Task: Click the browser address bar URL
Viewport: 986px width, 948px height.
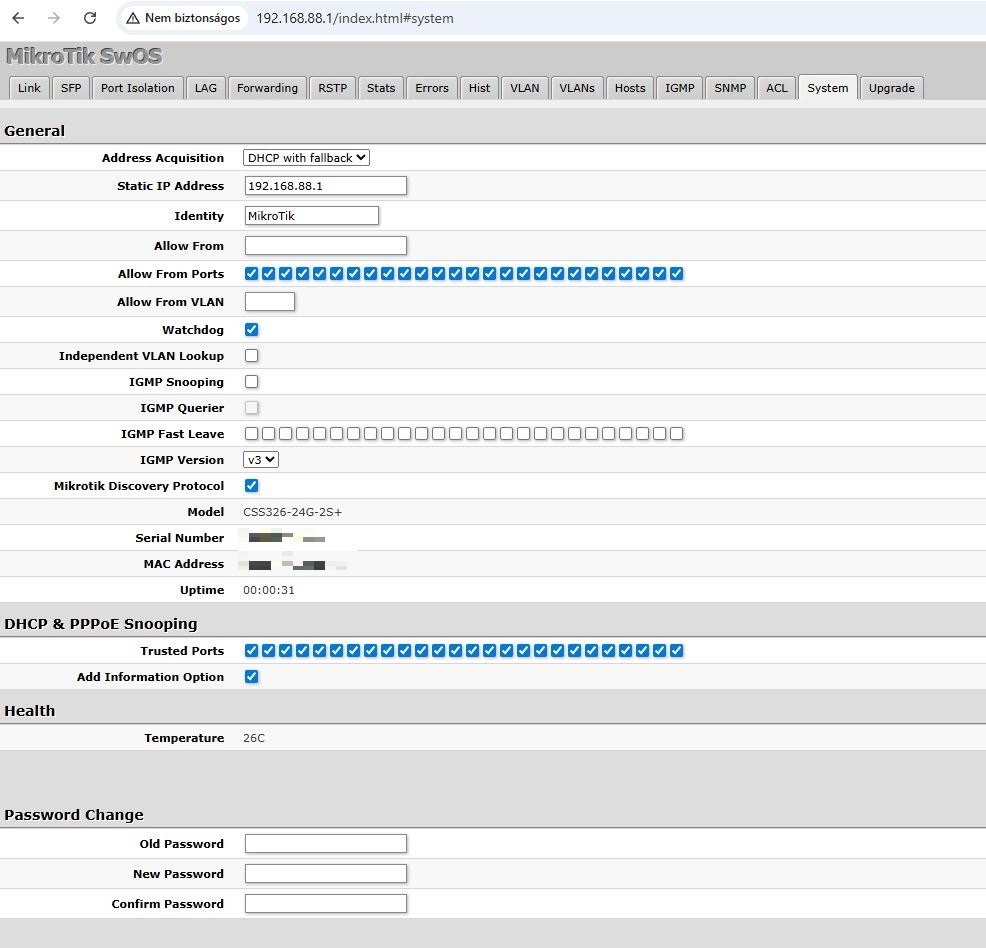Action: click(355, 18)
